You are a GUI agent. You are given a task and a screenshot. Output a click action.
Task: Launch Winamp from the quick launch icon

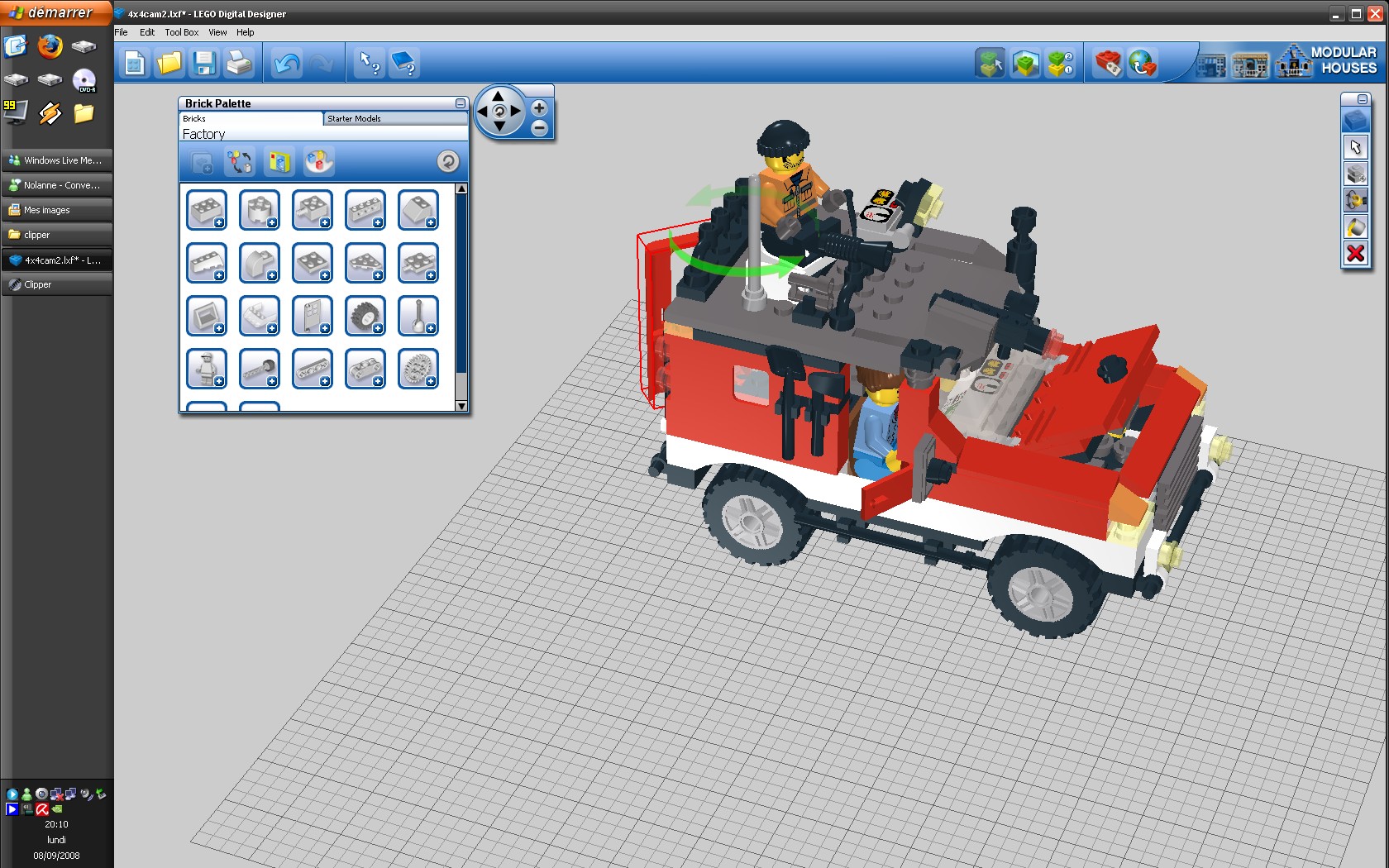point(50,112)
